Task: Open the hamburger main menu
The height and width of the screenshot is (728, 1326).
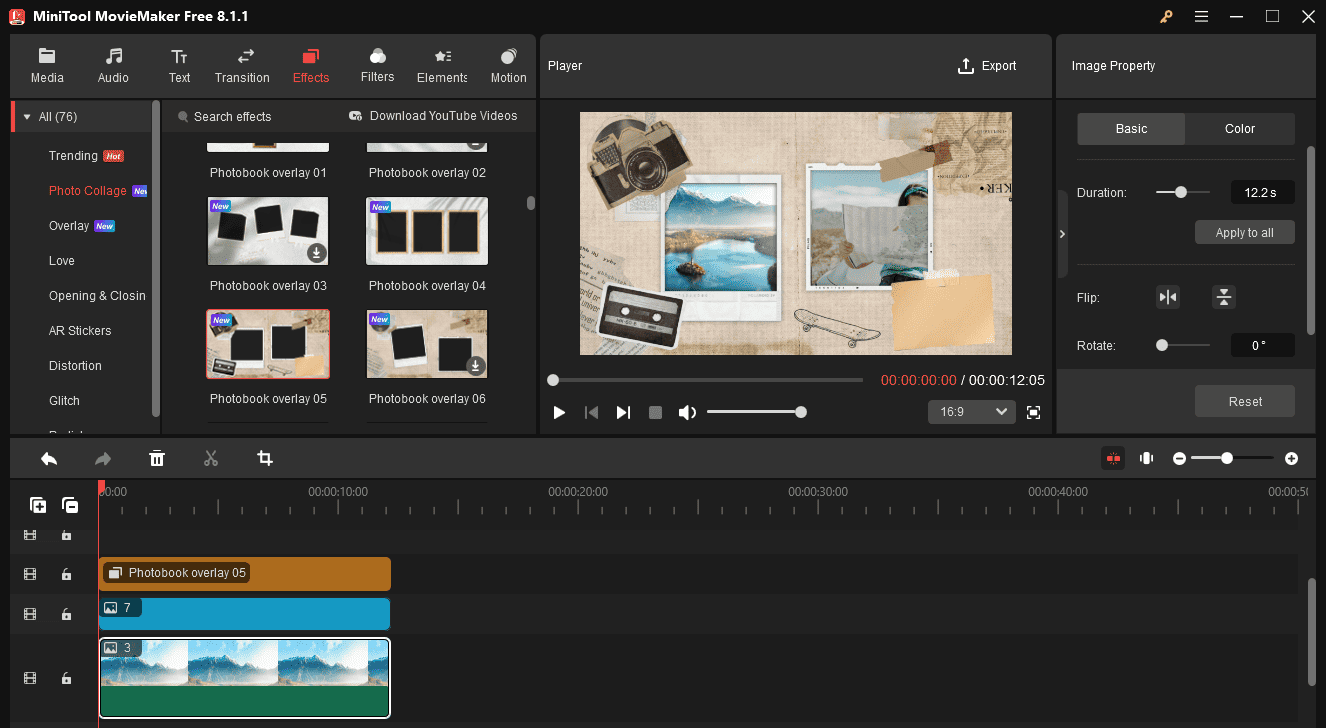Action: (x=1201, y=16)
